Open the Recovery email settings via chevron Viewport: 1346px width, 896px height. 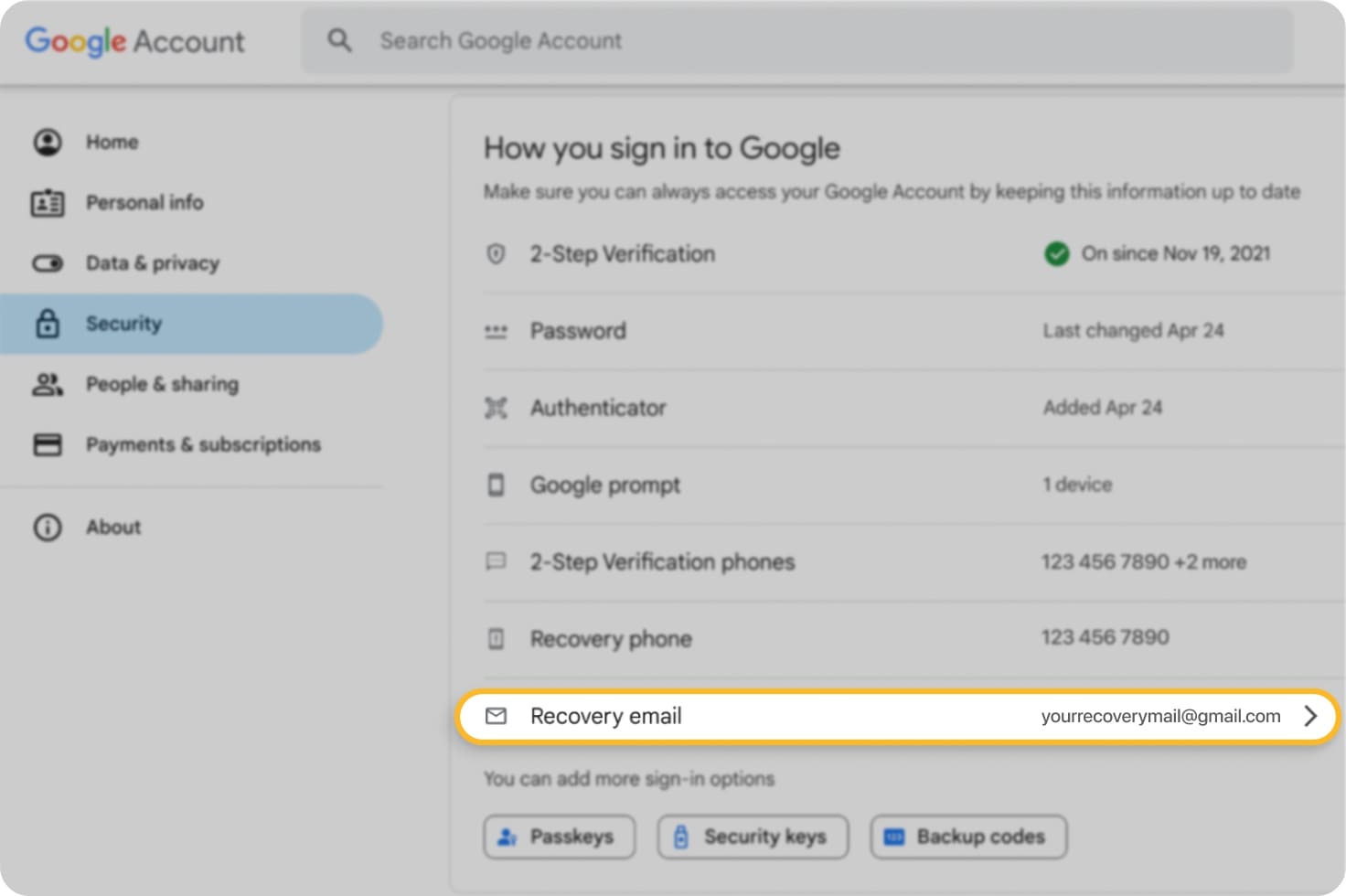coord(1310,717)
